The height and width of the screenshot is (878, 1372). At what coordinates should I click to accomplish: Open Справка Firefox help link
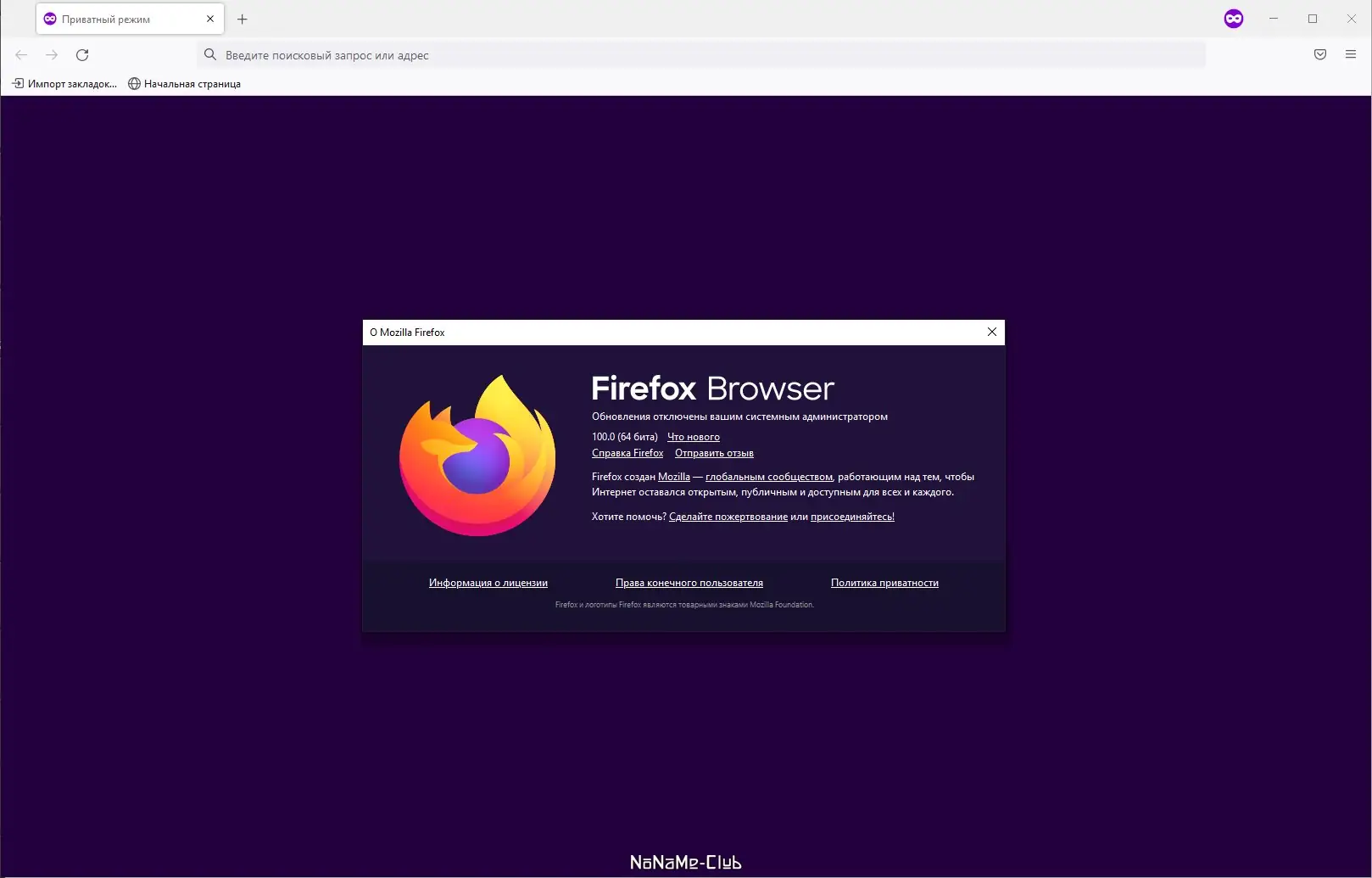pyautogui.click(x=627, y=453)
